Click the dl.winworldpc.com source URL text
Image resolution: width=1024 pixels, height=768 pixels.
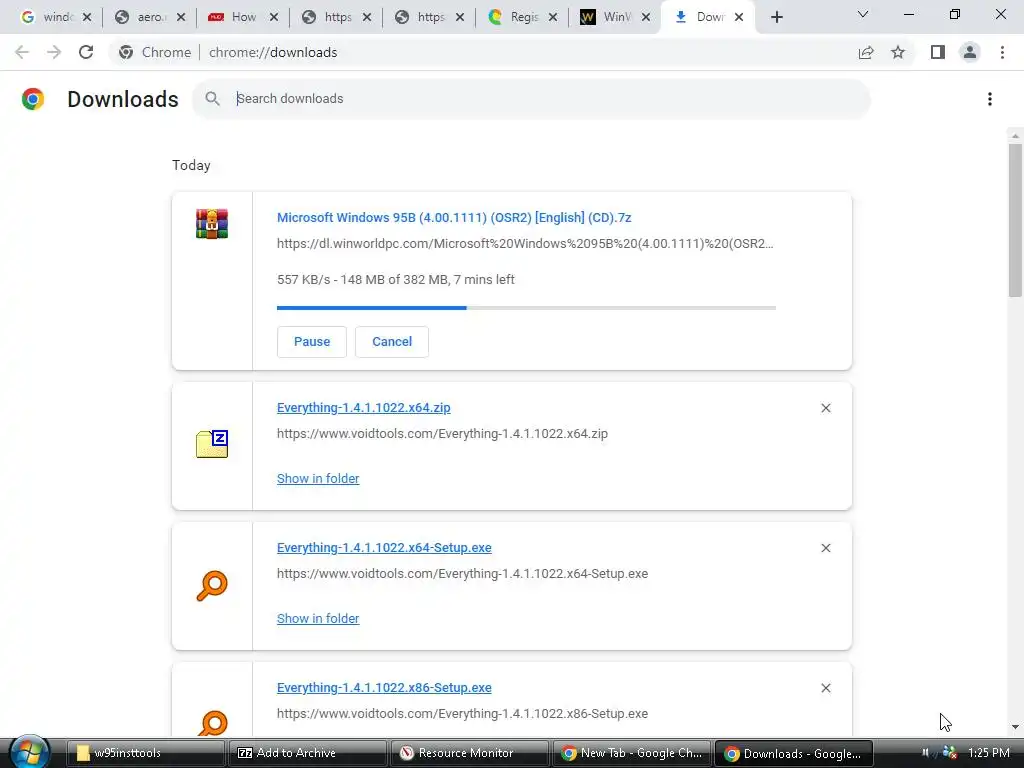tap(525, 244)
